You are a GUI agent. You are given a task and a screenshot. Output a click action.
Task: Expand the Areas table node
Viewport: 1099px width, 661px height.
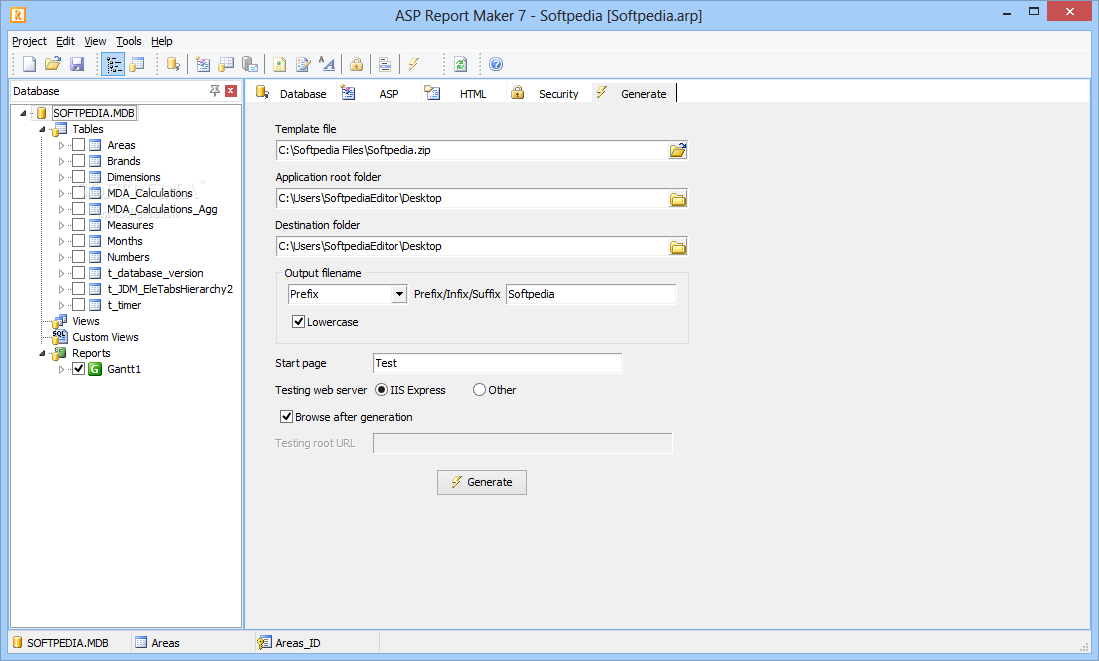click(61, 145)
